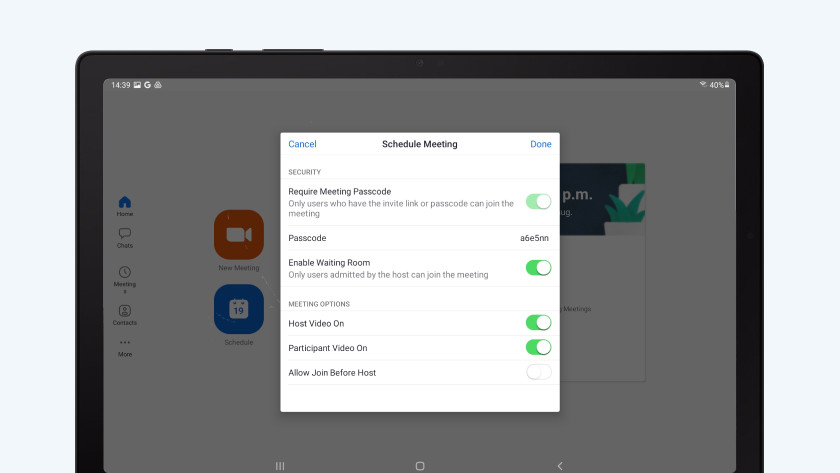Screen dimensions: 840x473
Task: Tap Done to save meeting
Action: click(x=540, y=144)
